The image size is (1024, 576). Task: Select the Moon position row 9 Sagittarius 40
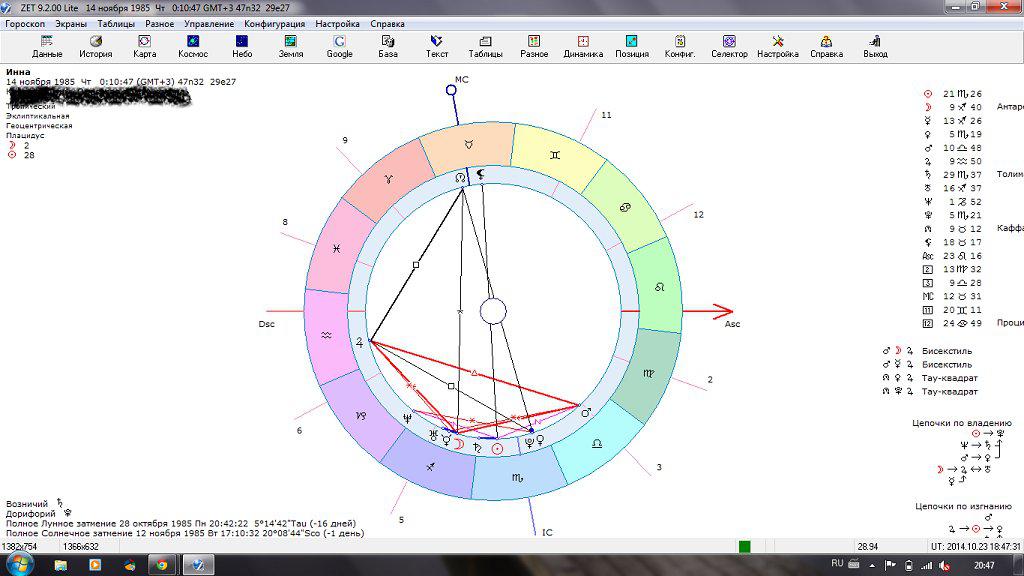click(x=953, y=107)
